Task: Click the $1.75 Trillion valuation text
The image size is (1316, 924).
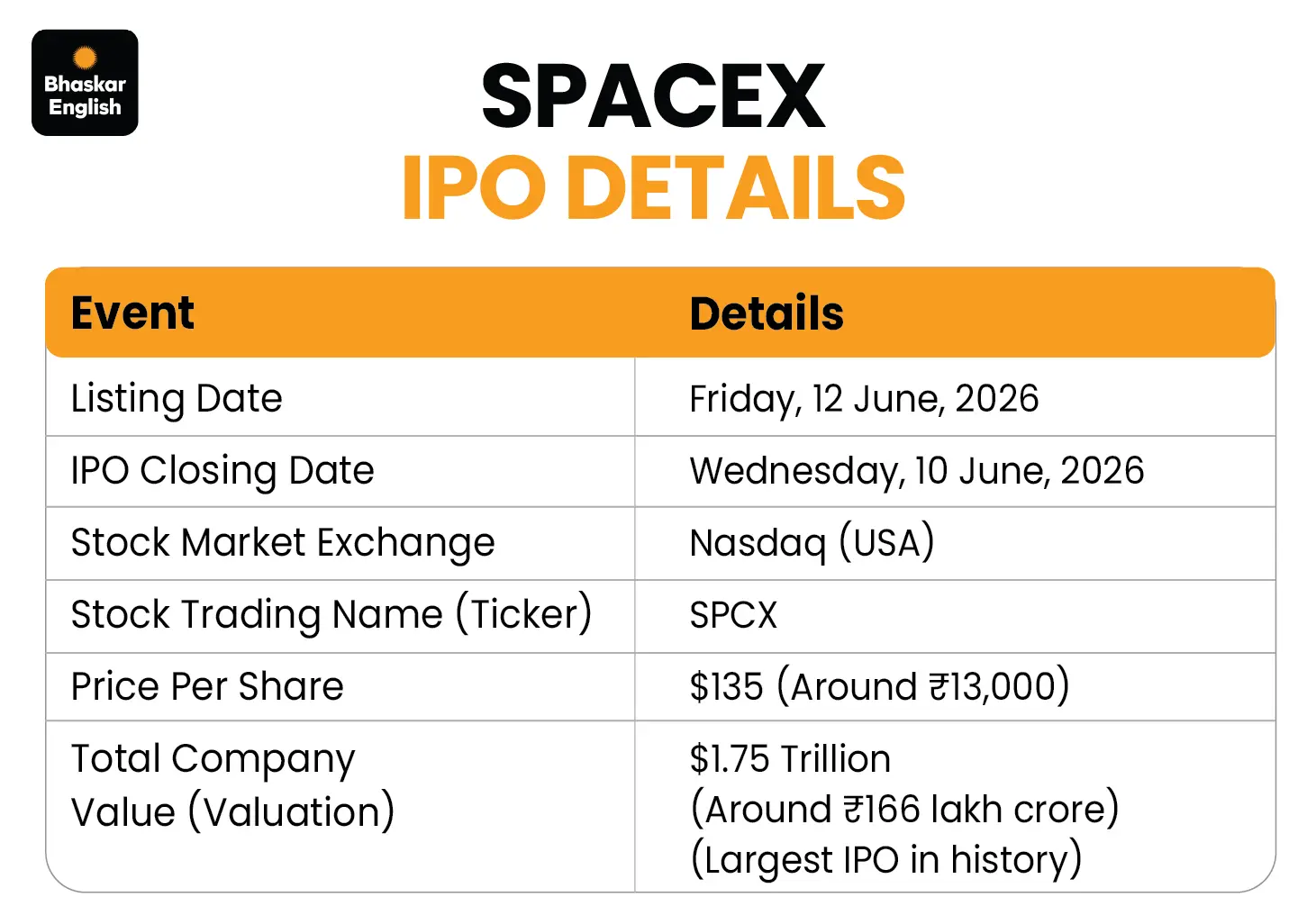Action: click(790, 759)
